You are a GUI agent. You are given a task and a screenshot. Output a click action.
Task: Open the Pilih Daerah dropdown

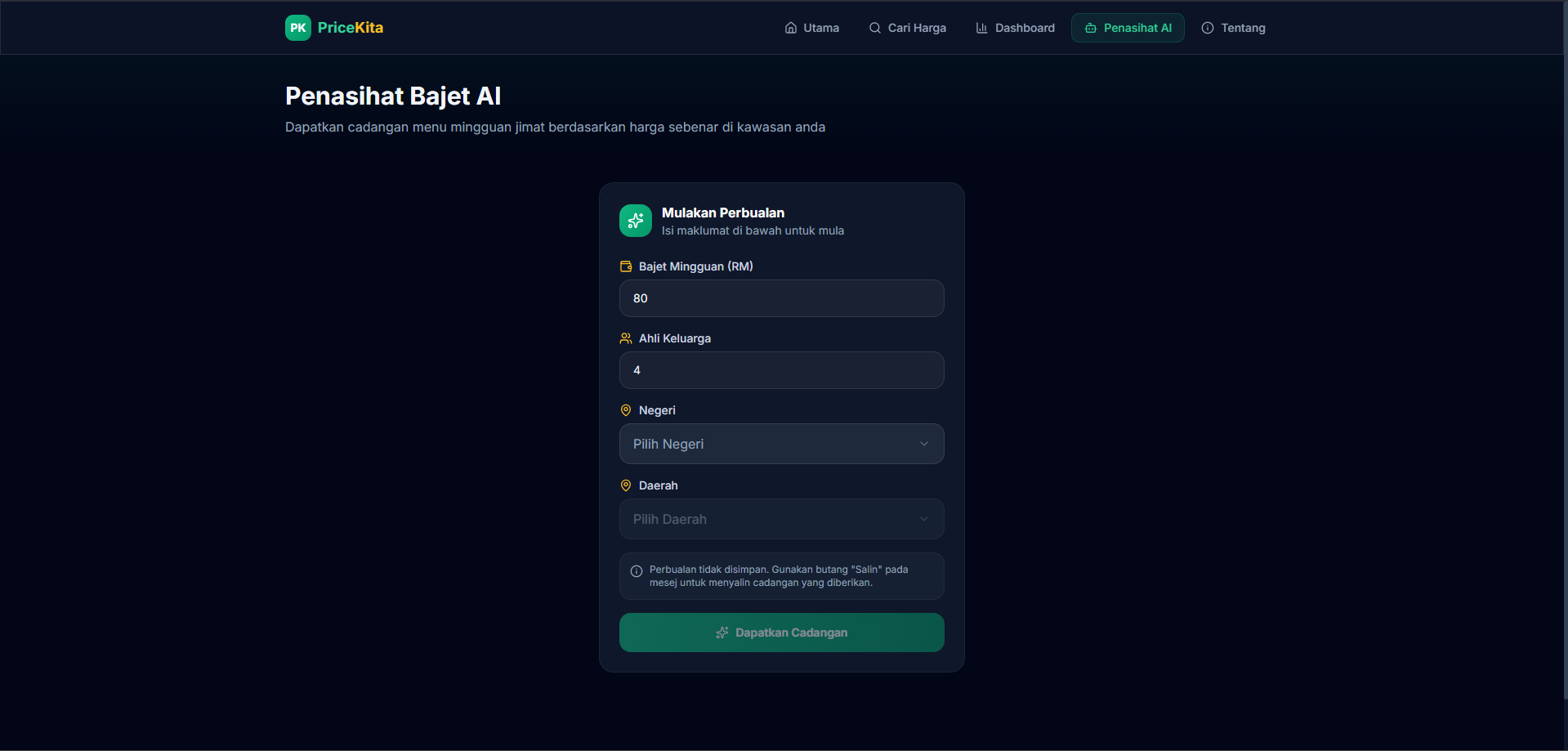click(x=781, y=519)
